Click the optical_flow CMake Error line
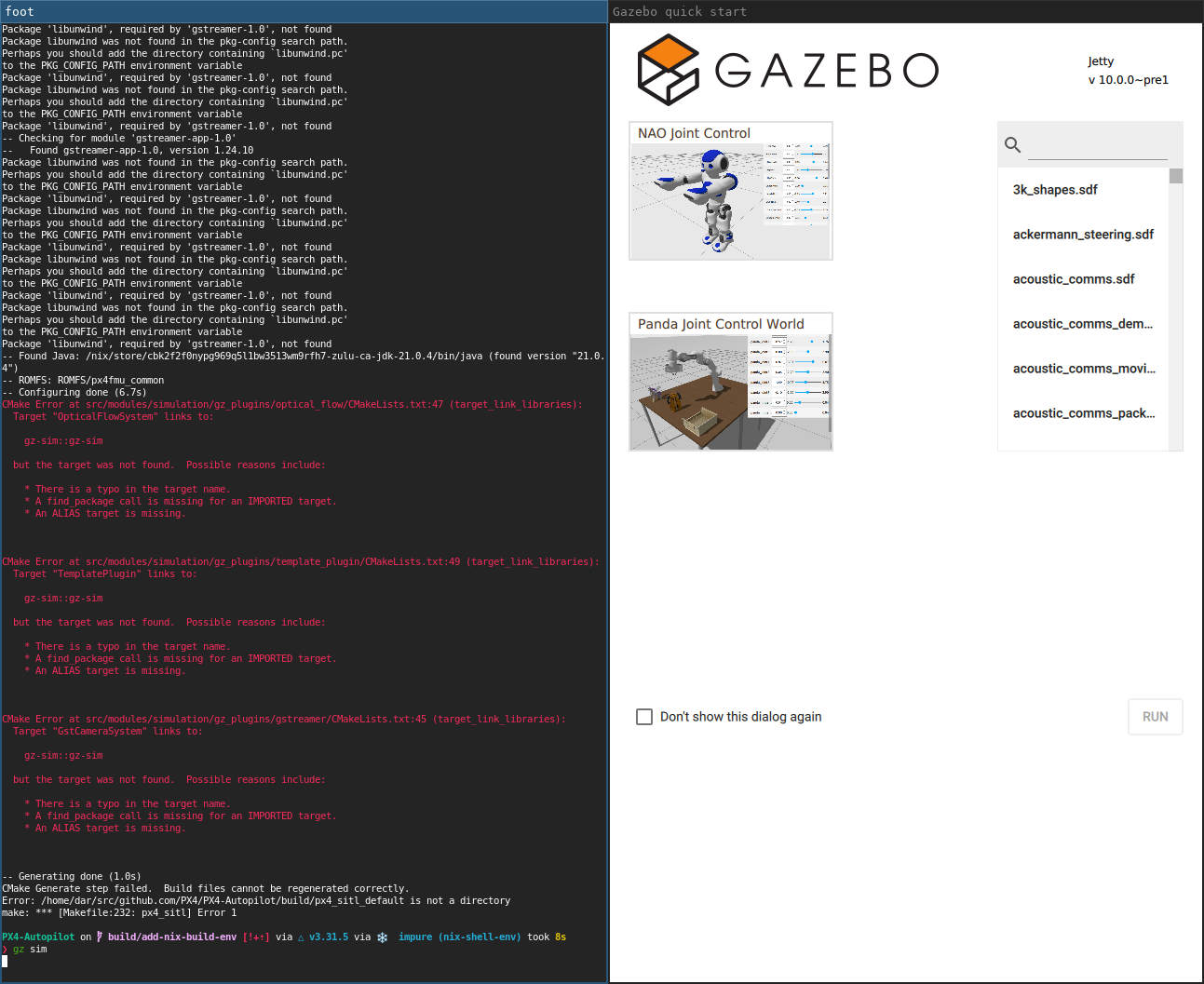 pos(292,405)
